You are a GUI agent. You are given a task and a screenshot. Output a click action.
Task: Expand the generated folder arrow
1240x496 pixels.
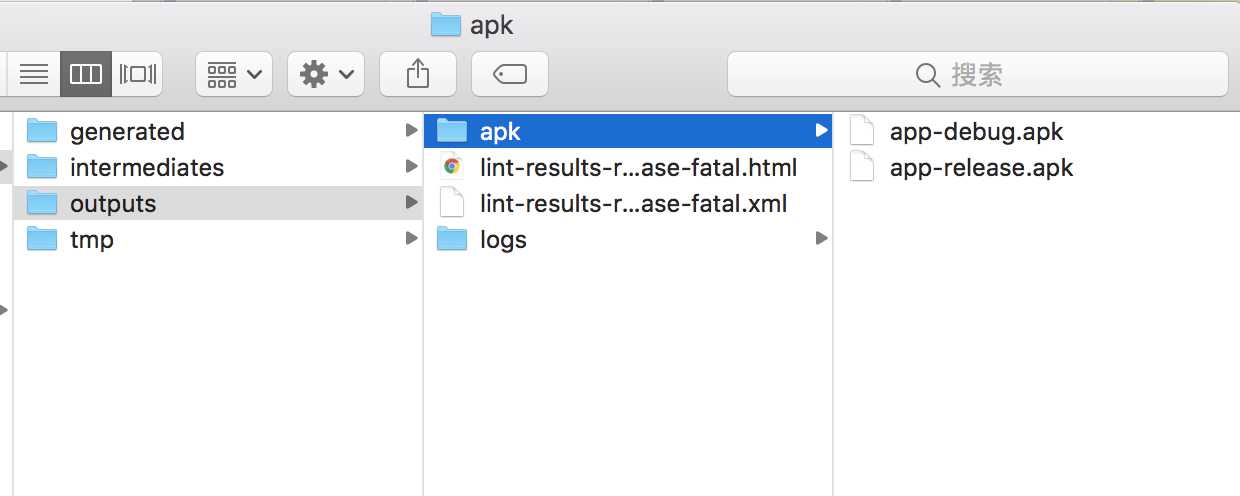point(410,131)
